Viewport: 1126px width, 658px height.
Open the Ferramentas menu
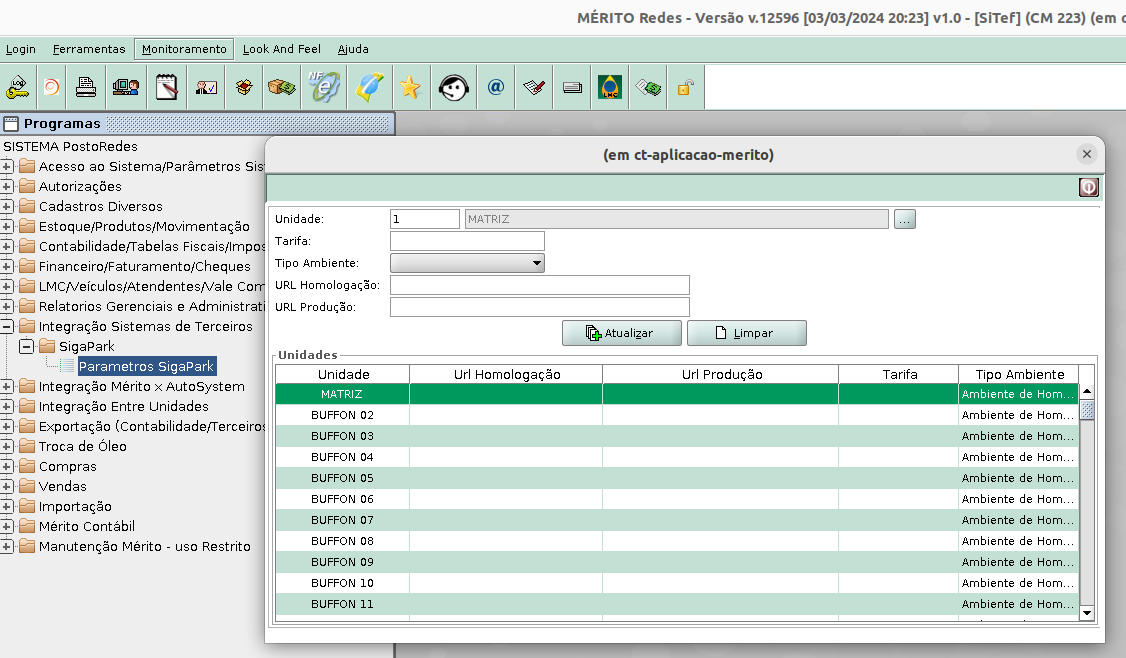coord(89,49)
